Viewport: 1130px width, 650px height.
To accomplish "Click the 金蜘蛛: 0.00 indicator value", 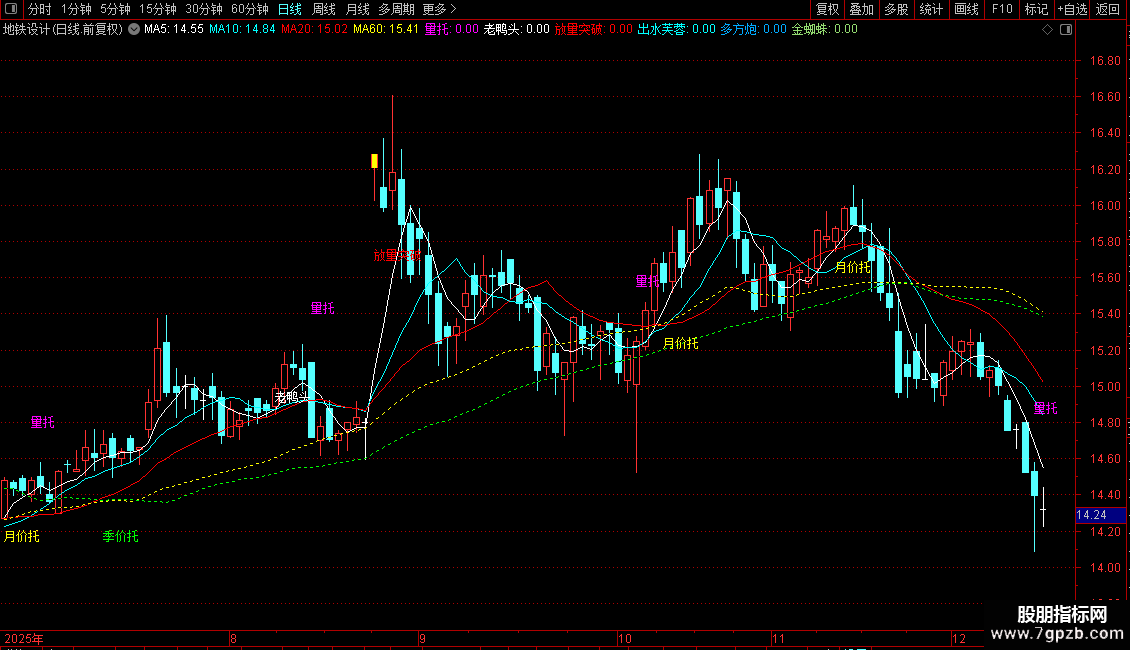I will [x=824, y=30].
